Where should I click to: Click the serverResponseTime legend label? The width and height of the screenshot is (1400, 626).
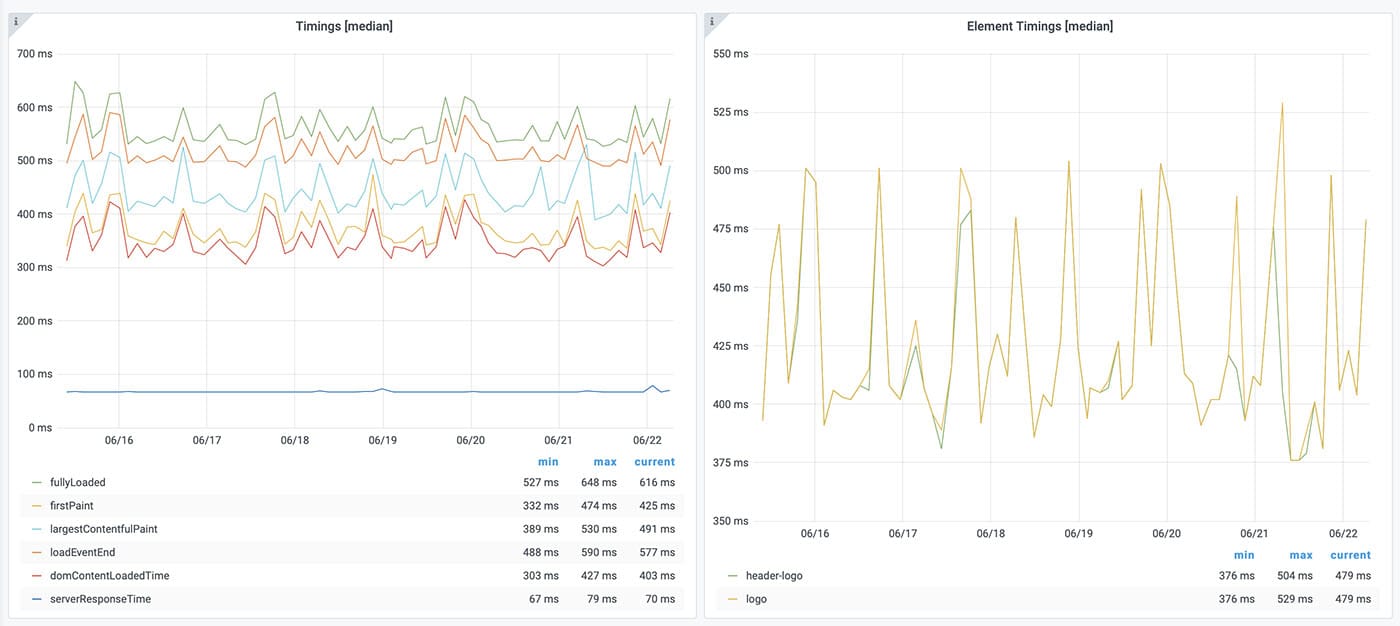click(x=100, y=599)
